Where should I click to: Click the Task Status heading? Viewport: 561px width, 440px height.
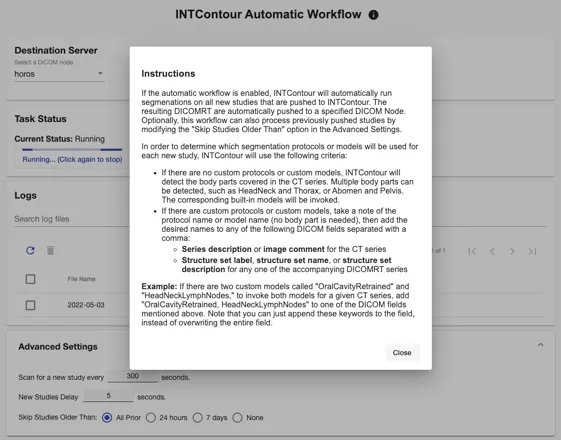pyautogui.click(x=40, y=119)
